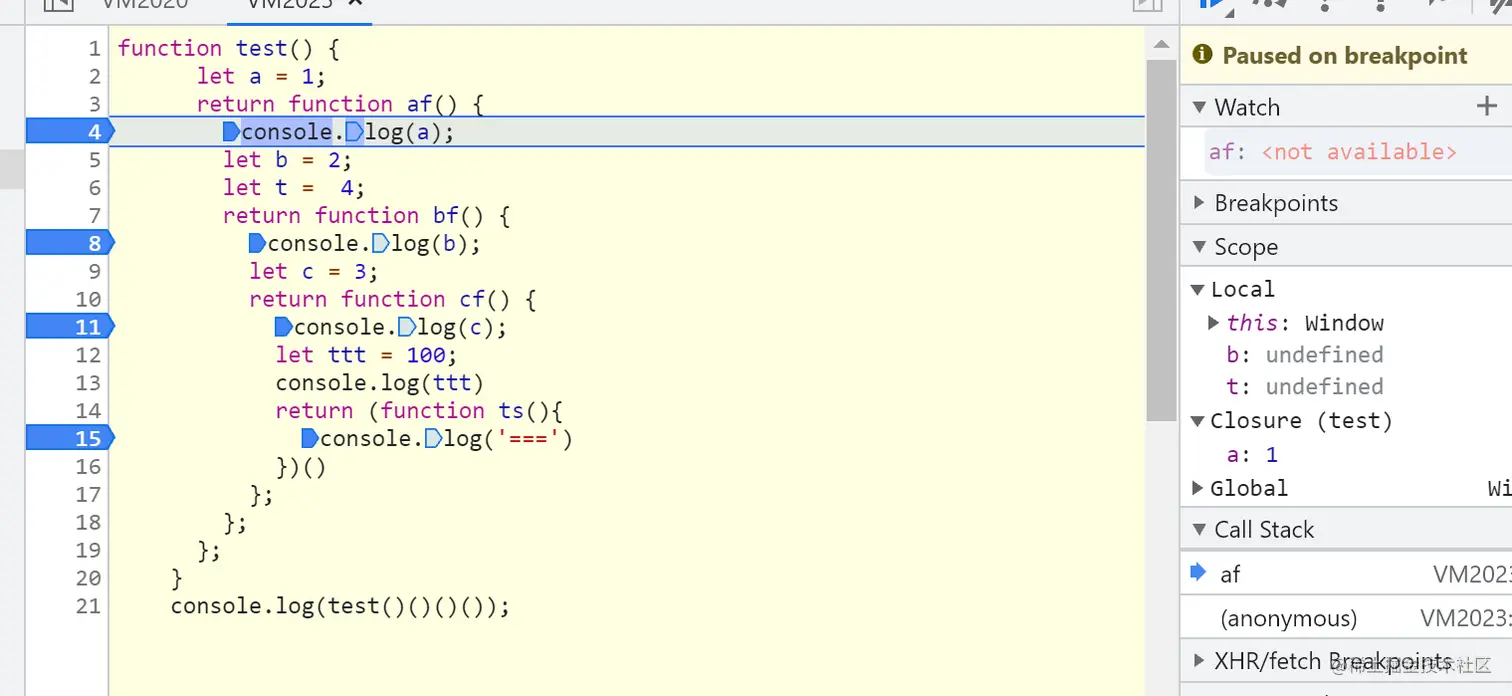Screen dimensions: 1512x696
Task: Remove the breakpoint on line 11 gutter
Action: point(70,327)
